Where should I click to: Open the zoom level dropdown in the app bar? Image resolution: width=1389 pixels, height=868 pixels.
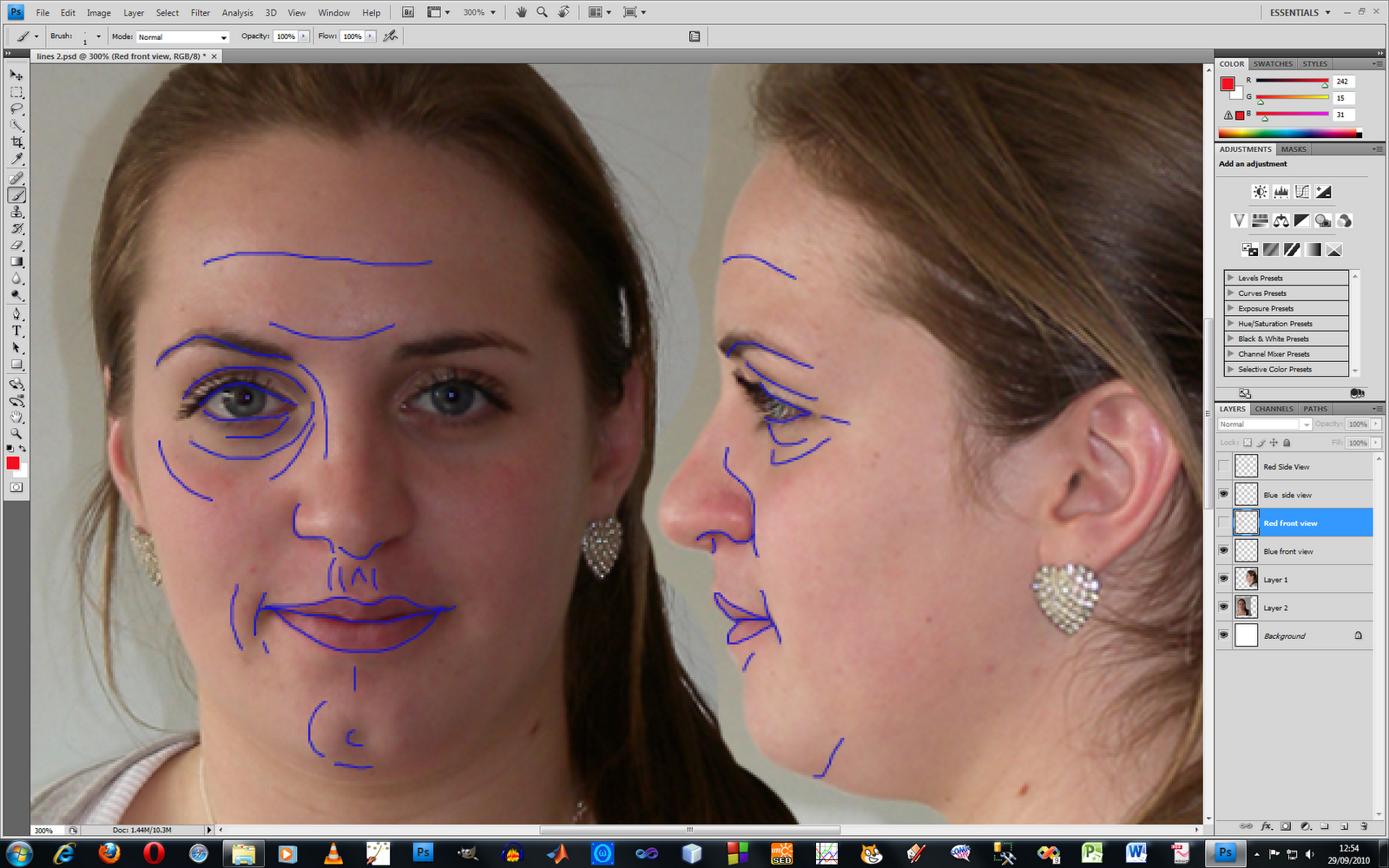pyautogui.click(x=480, y=12)
